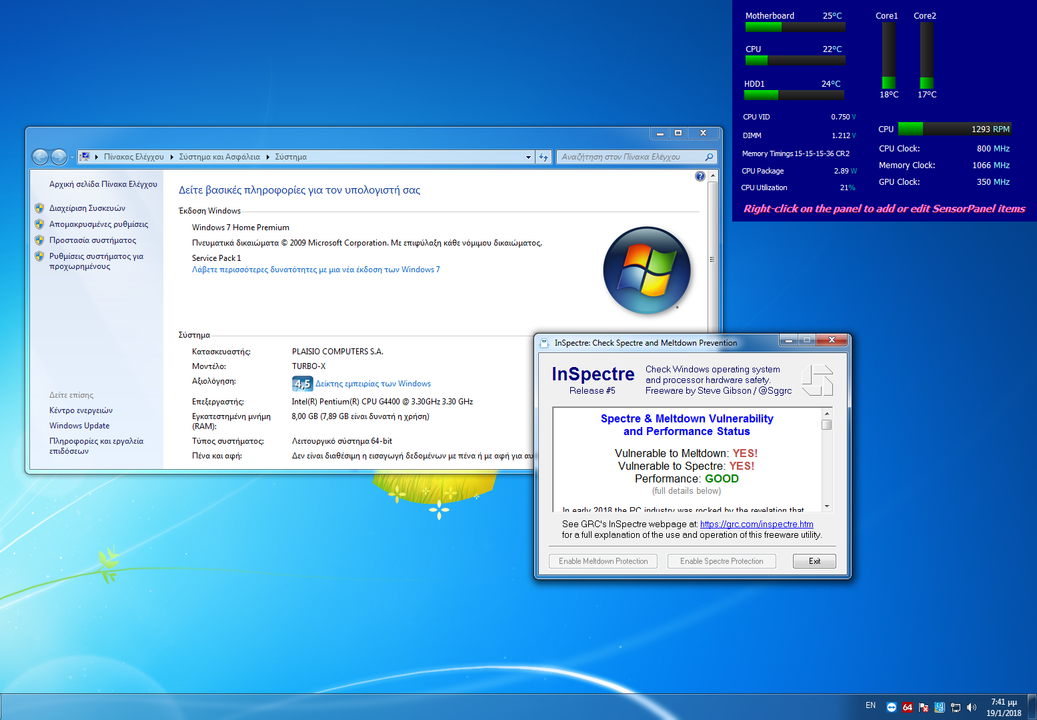
Task: Open the address bar history dropdown
Action: pyautogui.click(x=528, y=157)
